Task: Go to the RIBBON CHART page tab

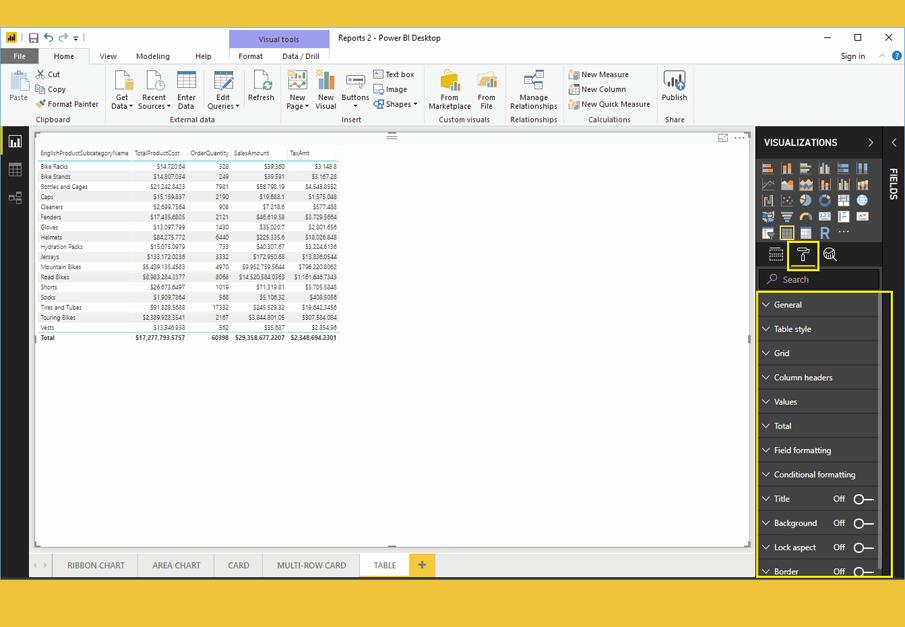Action: (96, 565)
